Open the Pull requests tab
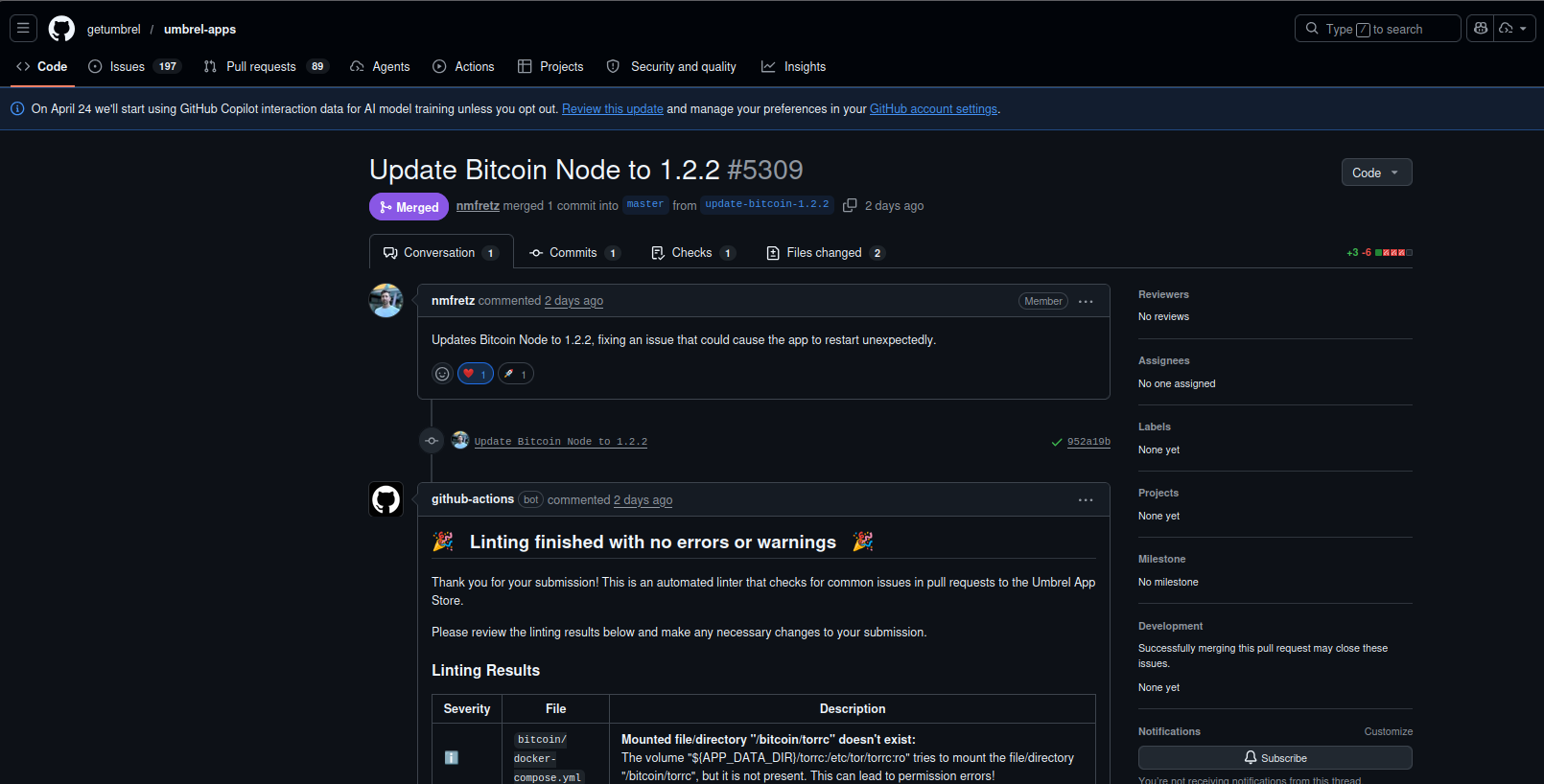Image resolution: width=1544 pixels, height=784 pixels. coord(266,66)
